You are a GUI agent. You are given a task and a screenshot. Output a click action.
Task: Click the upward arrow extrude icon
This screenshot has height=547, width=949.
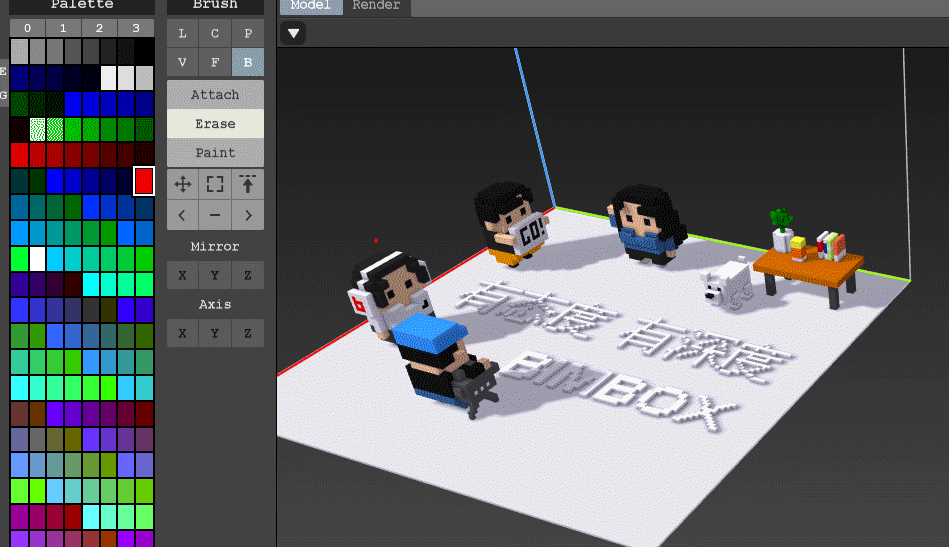pos(248,184)
